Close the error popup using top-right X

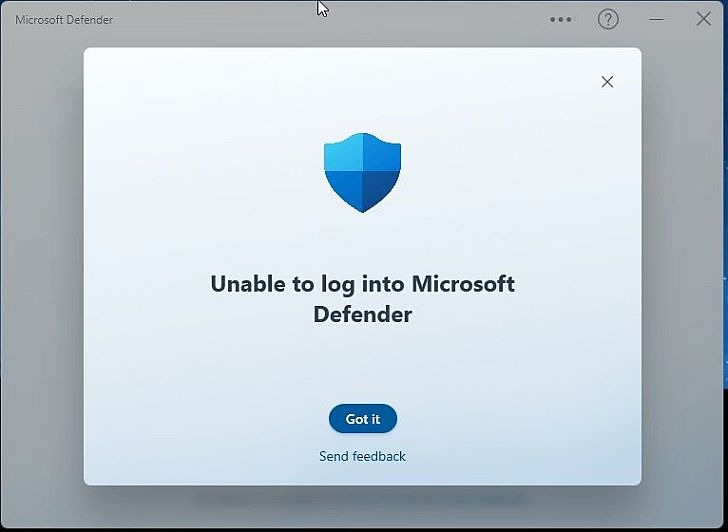pos(607,82)
